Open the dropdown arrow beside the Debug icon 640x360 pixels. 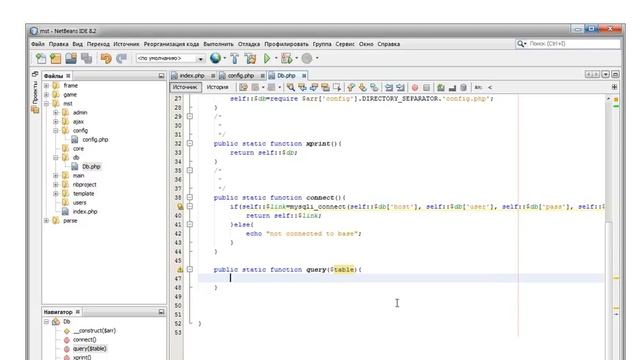[297, 58]
